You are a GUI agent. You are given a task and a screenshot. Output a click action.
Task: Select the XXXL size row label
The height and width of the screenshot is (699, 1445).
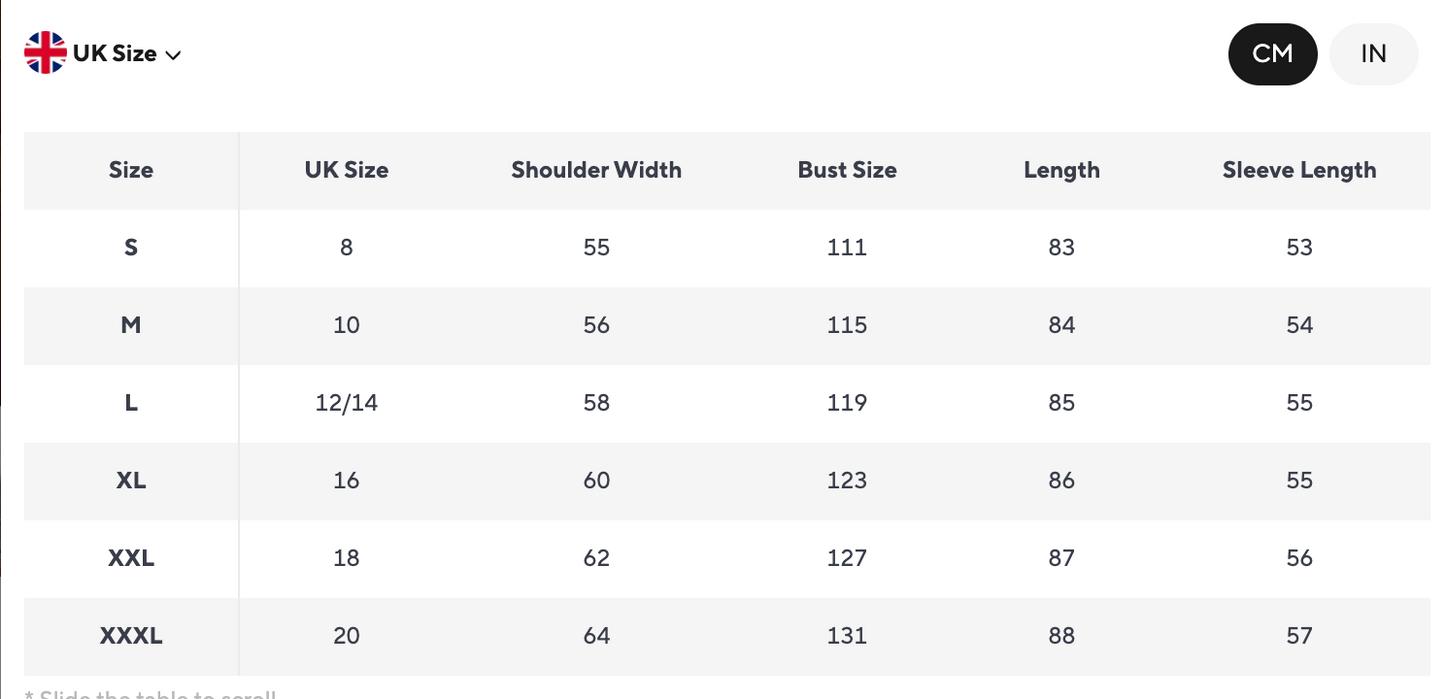point(131,635)
